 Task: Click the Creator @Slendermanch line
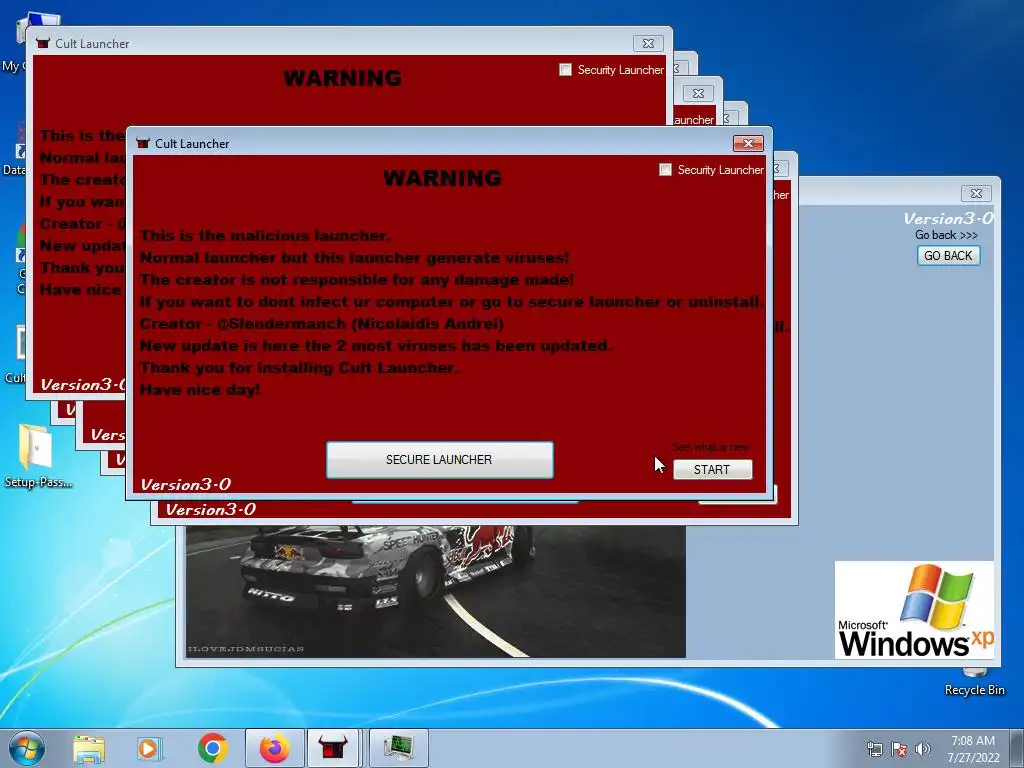pos(321,324)
